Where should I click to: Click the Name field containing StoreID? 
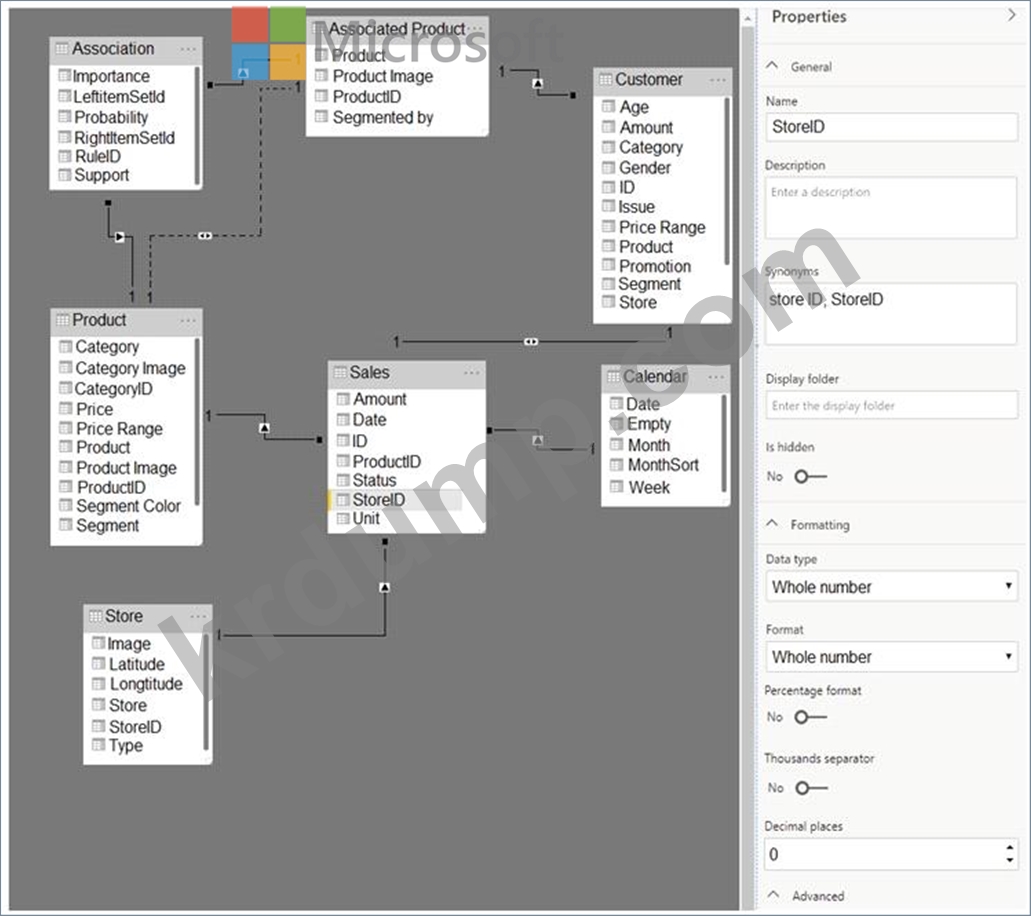click(x=891, y=126)
